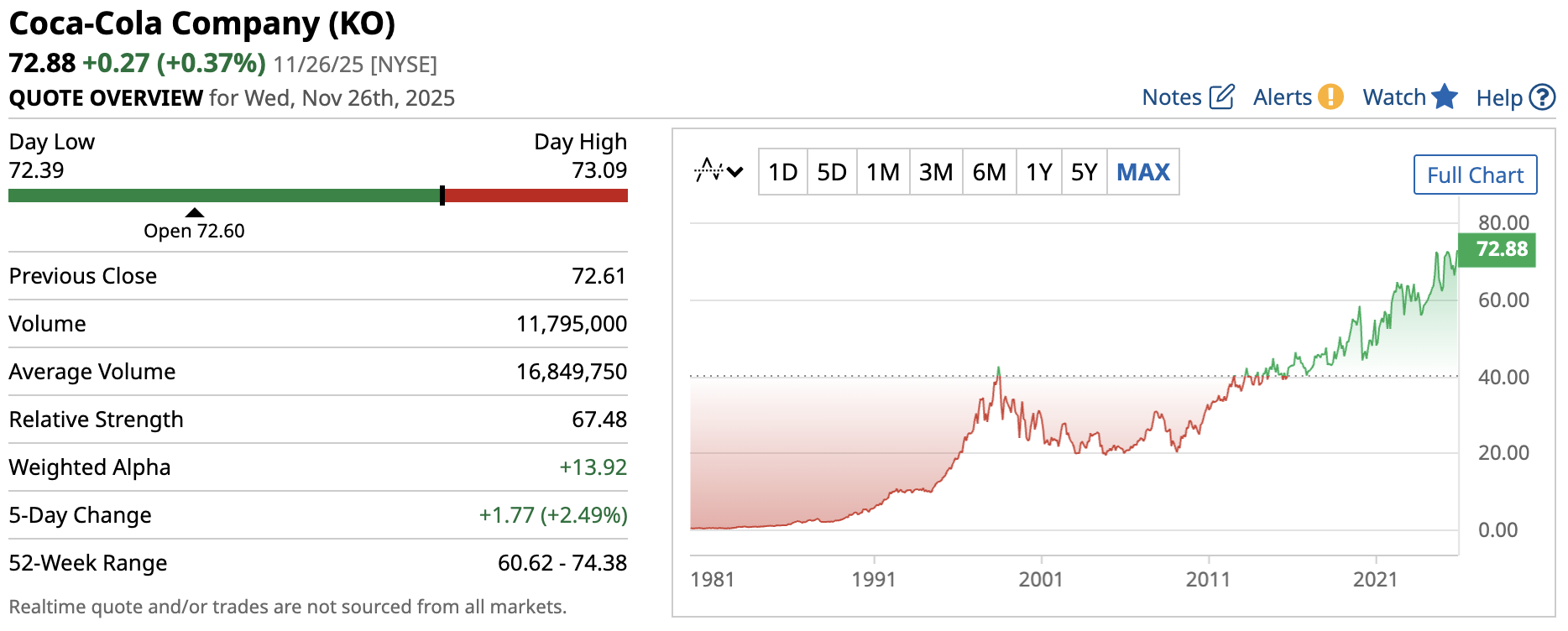Click the green 72.88 price label on chart
This screenshot has width=1568, height=631.
click(x=1501, y=249)
